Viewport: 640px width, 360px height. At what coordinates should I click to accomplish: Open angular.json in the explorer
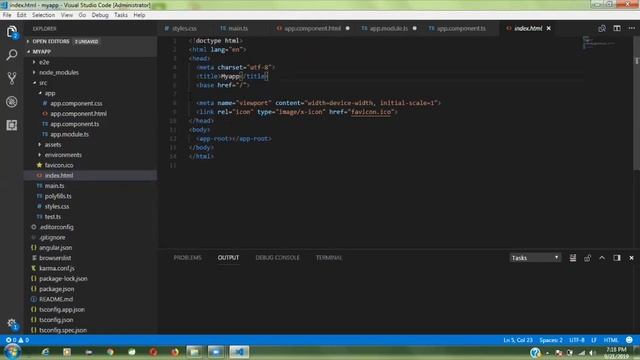(x=90, y=248)
